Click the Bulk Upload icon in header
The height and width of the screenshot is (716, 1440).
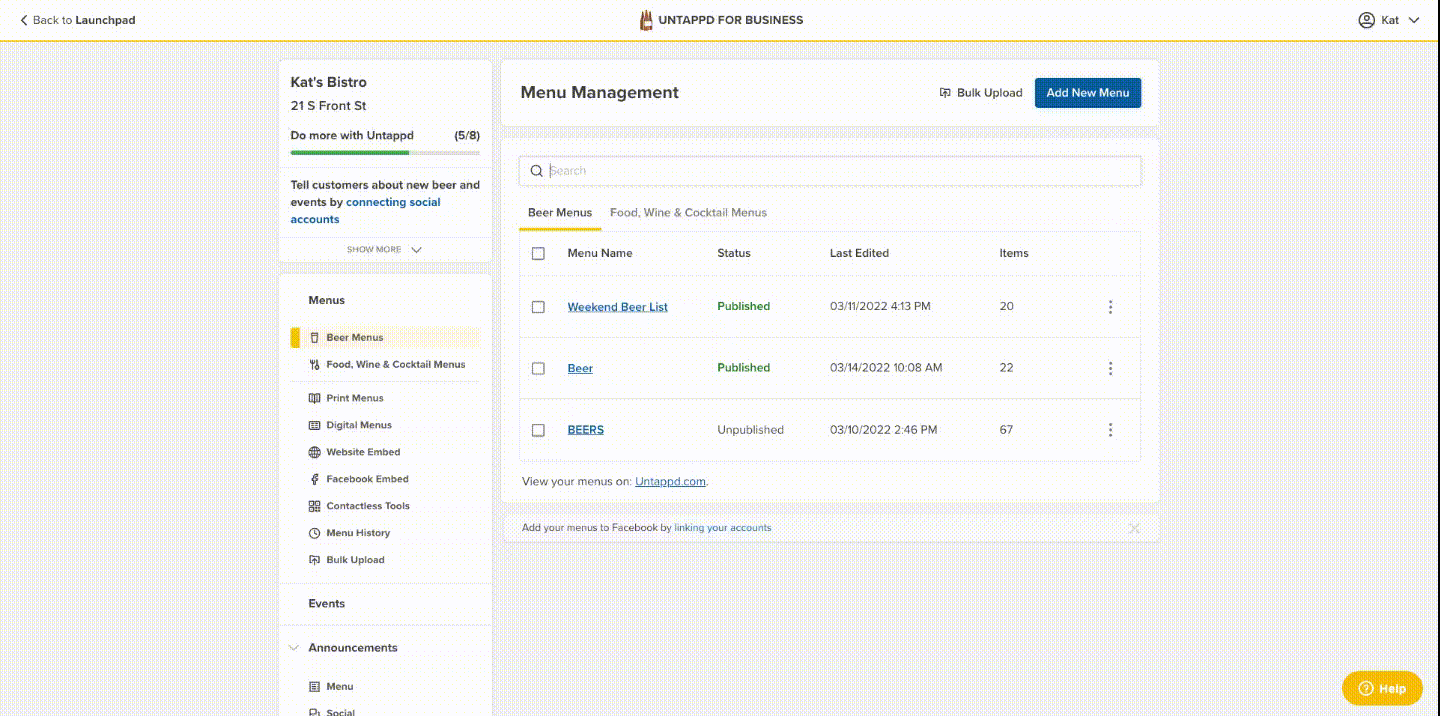[x=945, y=93]
